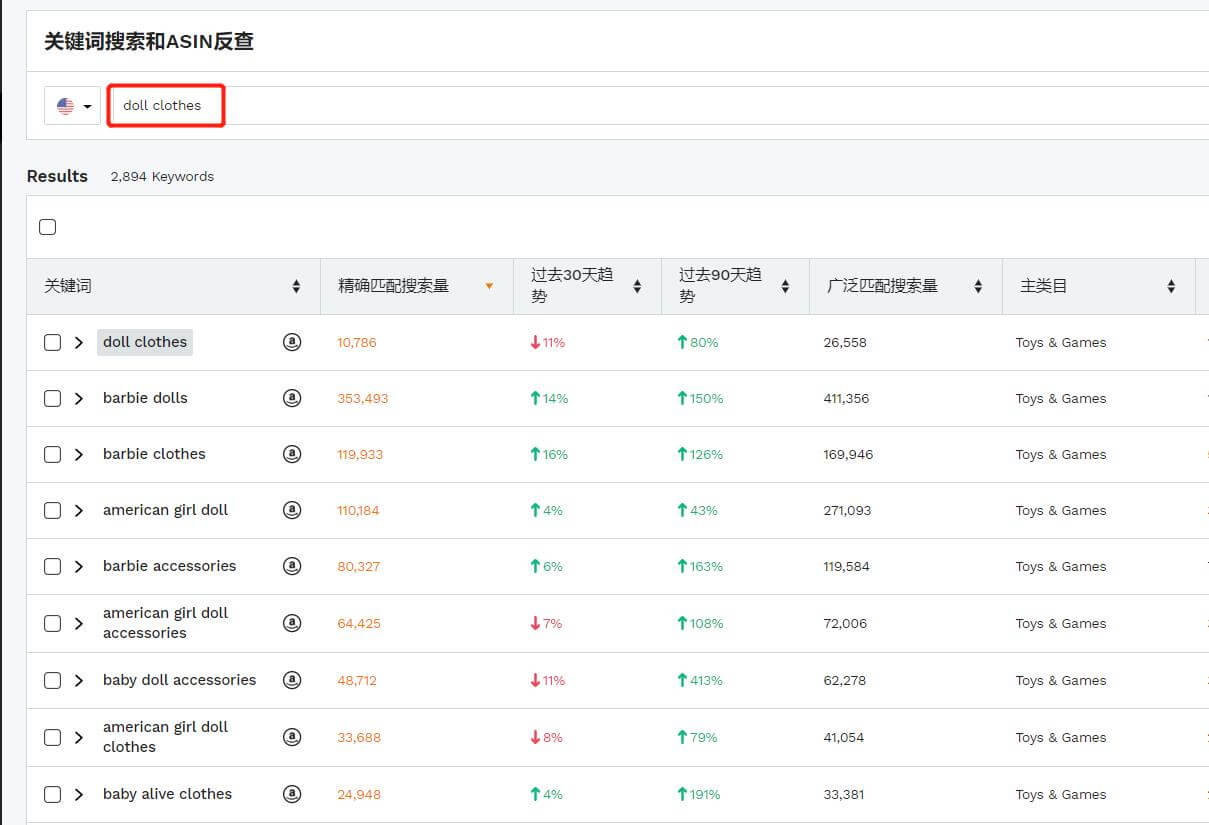Screen dimensions: 1209x825
Task: Click the barbie accessories keyword
Action: (169, 566)
